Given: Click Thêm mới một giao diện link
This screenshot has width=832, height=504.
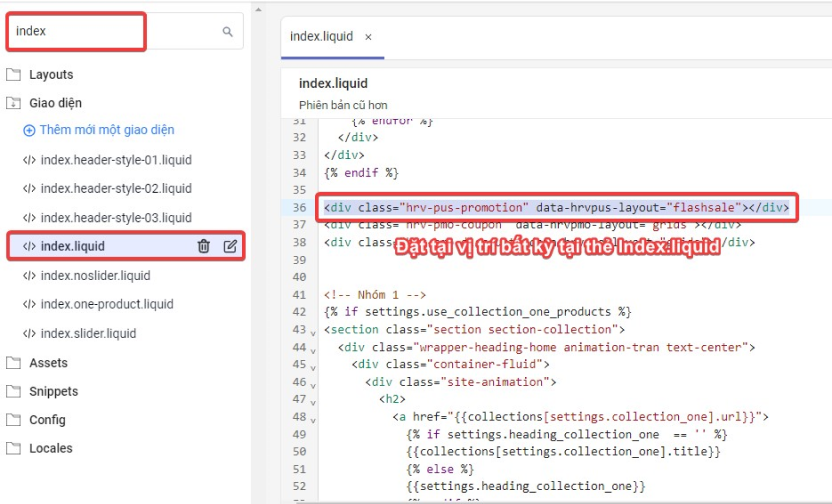Looking at the screenshot, I should (x=106, y=130).
